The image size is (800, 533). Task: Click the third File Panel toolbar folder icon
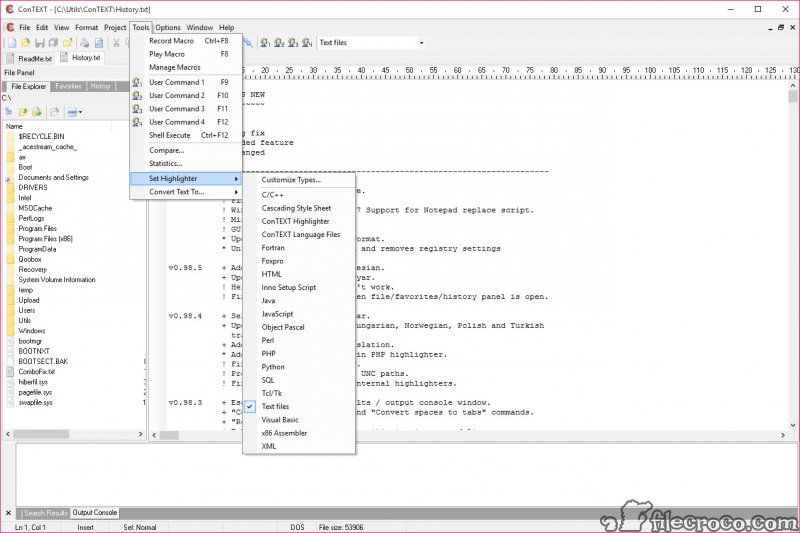pos(37,112)
